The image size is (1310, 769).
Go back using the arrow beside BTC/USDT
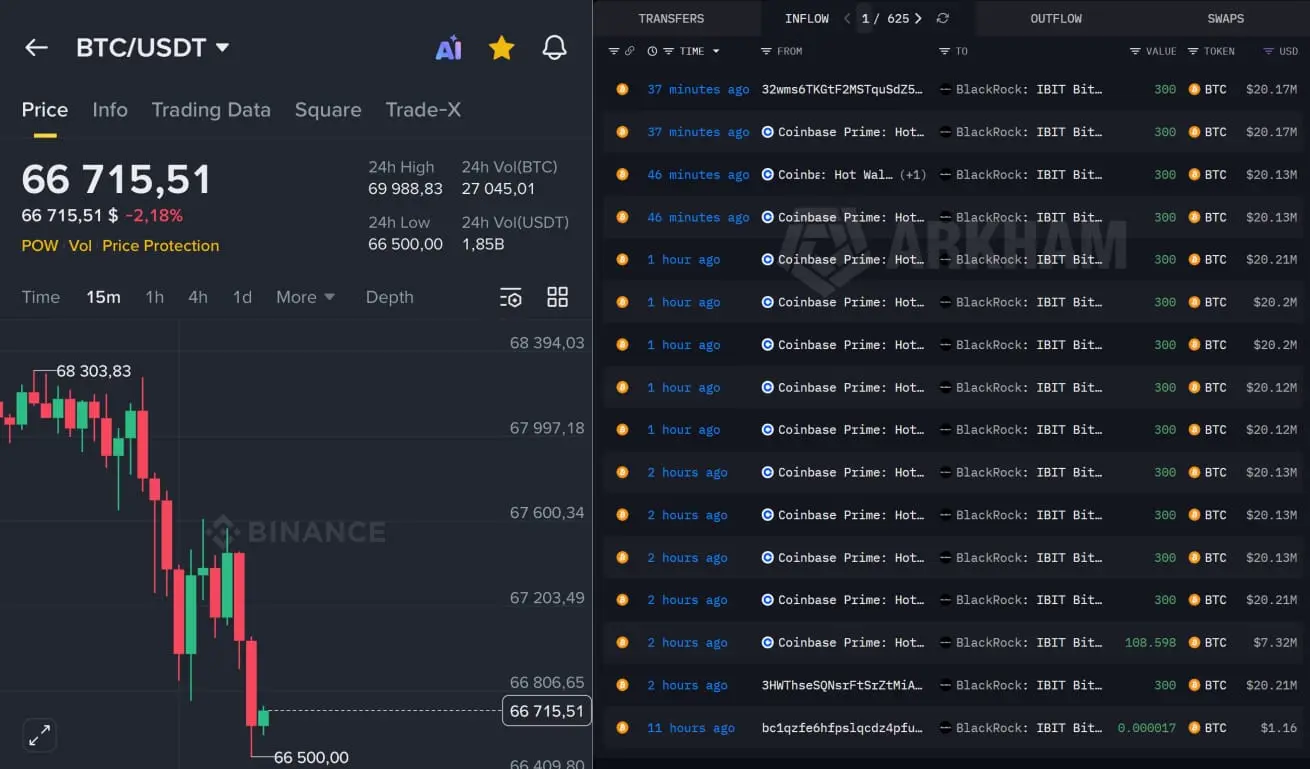pyautogui.click(x=36, y=48)
